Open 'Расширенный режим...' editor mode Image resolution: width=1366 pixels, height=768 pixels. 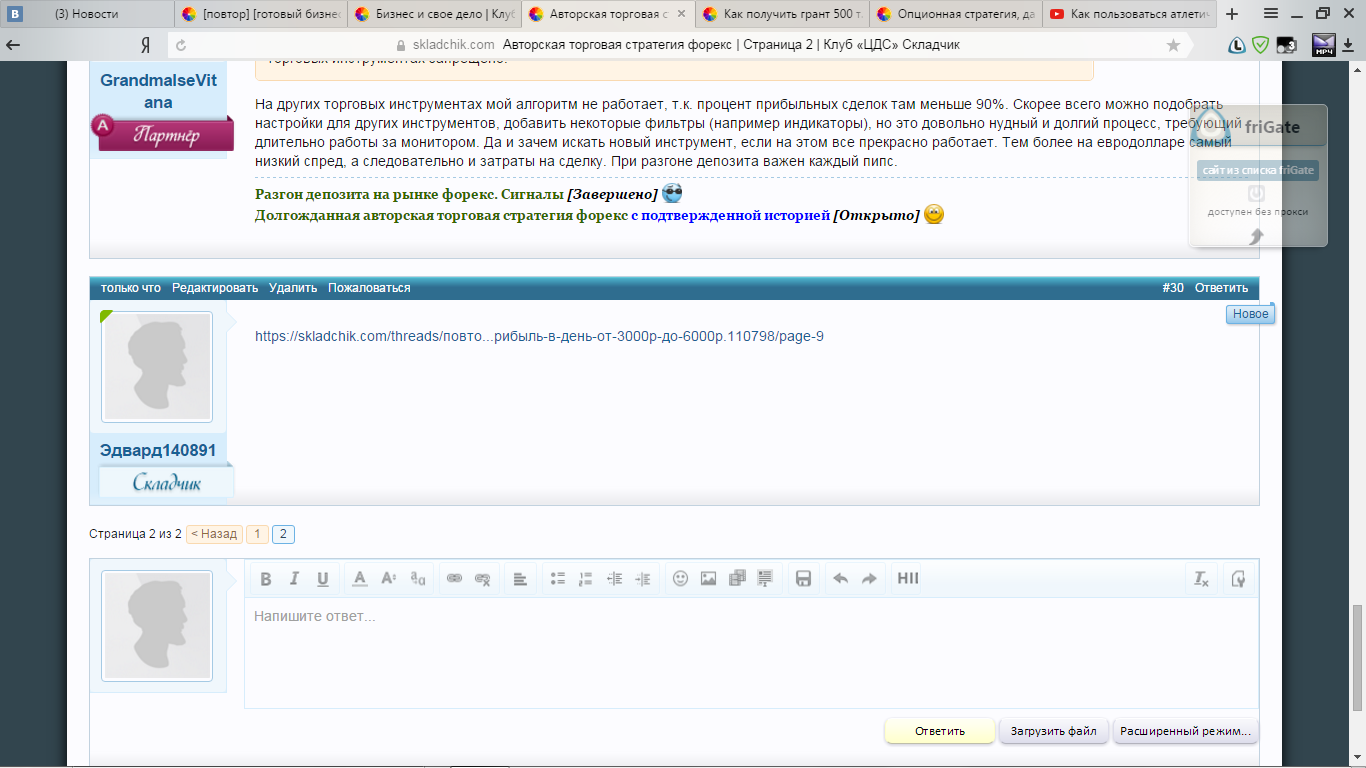[x=1186, y=731]
